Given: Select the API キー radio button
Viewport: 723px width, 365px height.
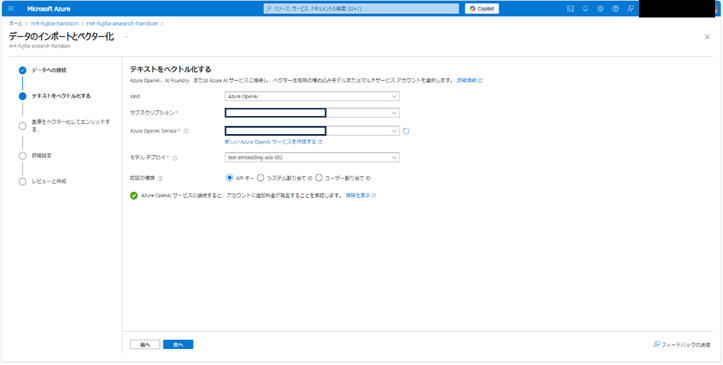Looking at the screenshot, I should pos(230,178).
